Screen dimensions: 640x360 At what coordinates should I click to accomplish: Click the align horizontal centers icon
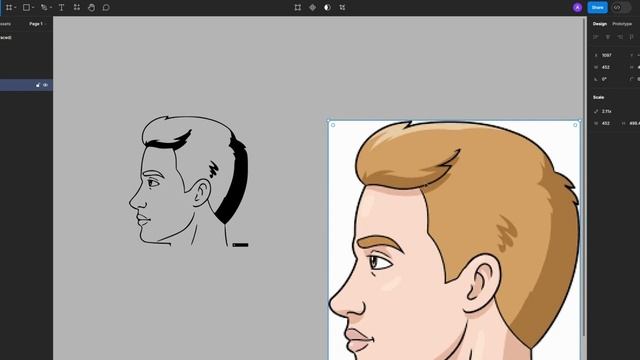pos(608,37)
